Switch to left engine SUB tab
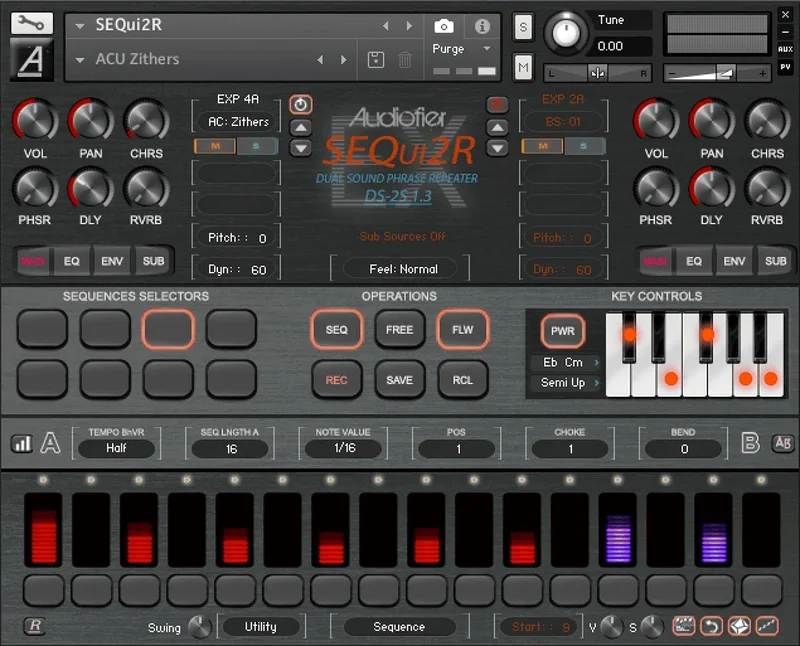The height and width of the screenshot is (646, 800). (154, 261)
